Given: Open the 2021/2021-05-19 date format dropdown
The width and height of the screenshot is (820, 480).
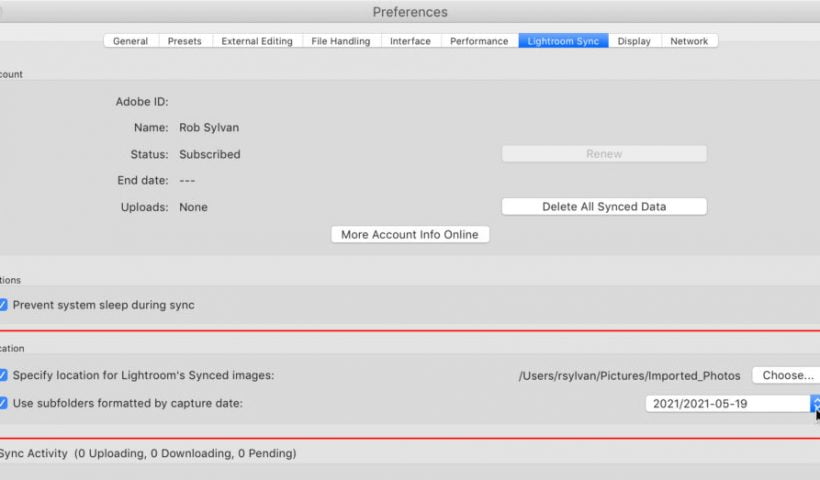Looking at the screenshot, I should pyautogui.click(x=730, y=404).
